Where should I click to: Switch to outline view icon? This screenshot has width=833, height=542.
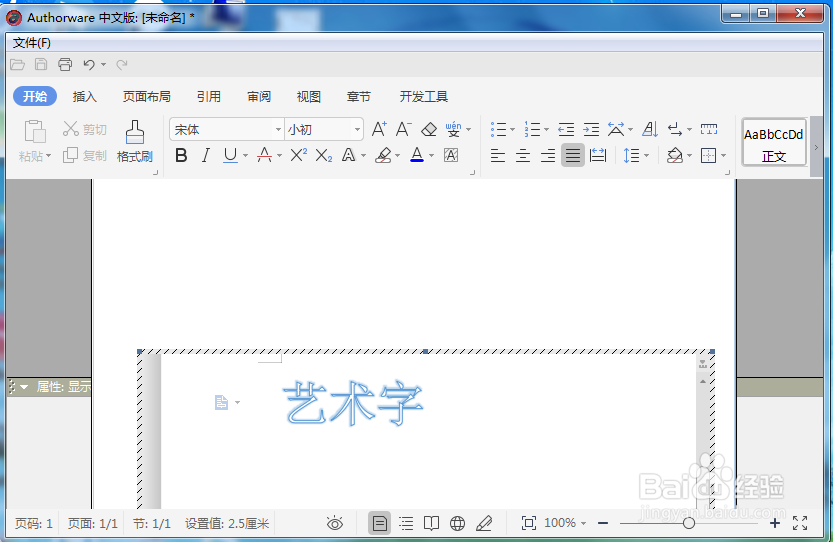(406, 523)
